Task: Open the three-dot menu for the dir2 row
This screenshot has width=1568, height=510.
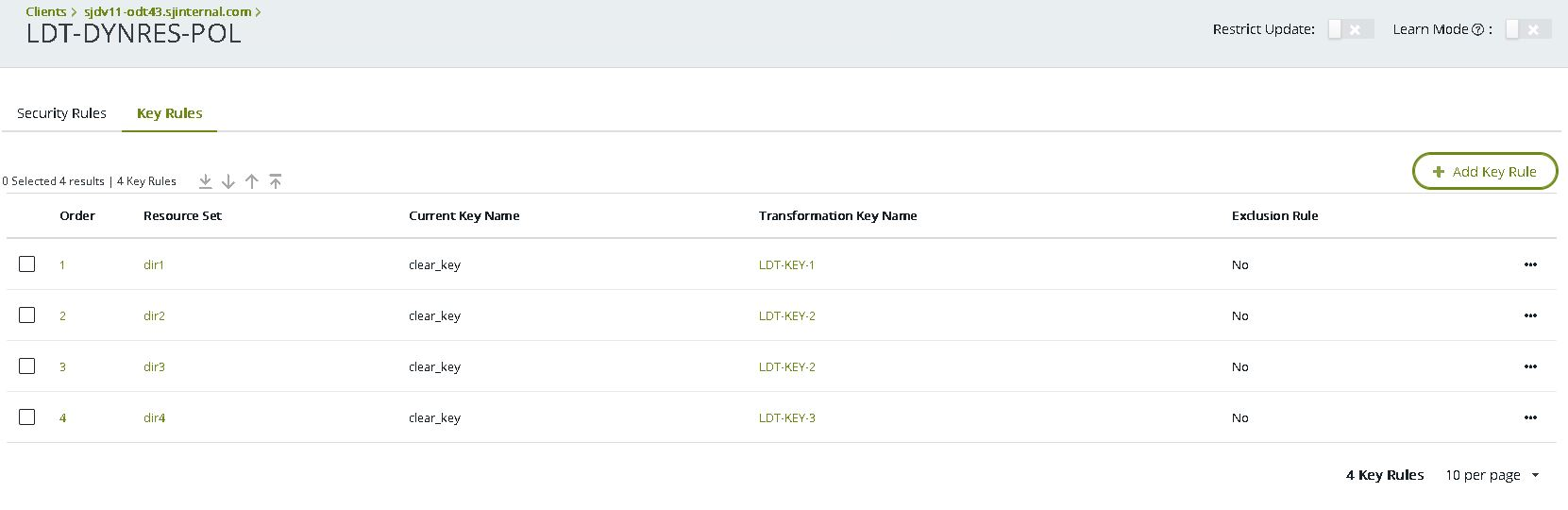Action: click(x=1529, y=316)
